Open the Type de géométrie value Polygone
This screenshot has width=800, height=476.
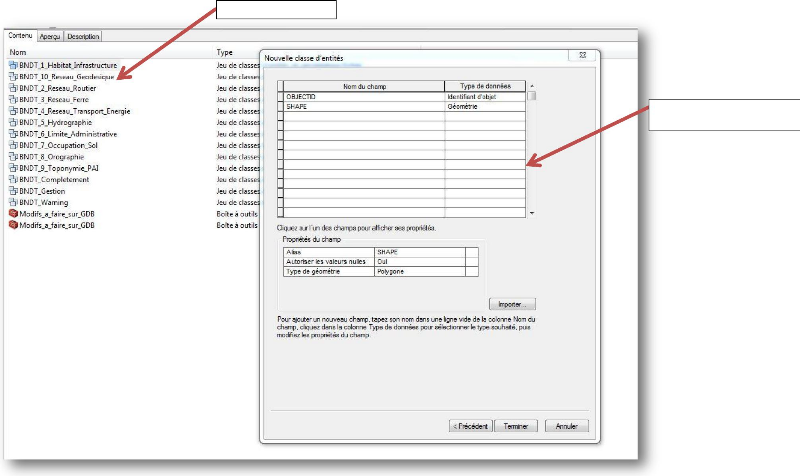420,271
